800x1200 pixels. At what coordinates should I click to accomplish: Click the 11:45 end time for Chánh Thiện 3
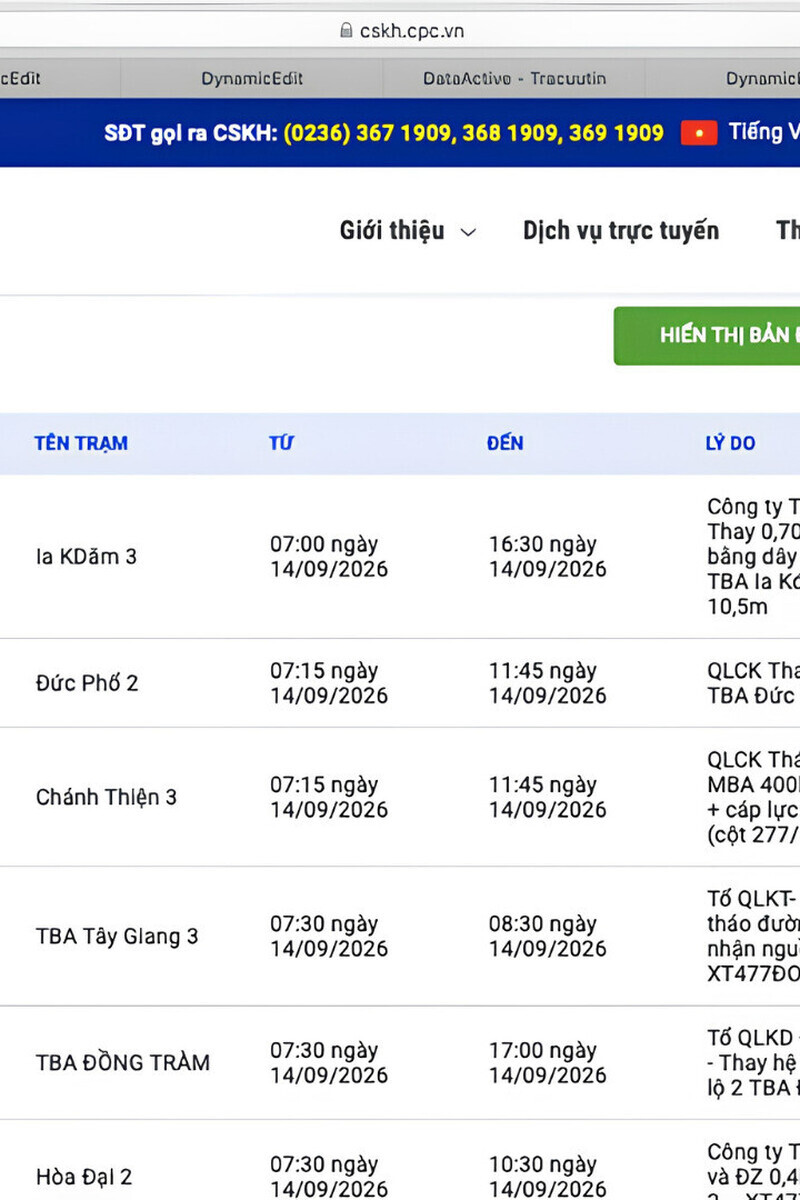pos(548,797)
